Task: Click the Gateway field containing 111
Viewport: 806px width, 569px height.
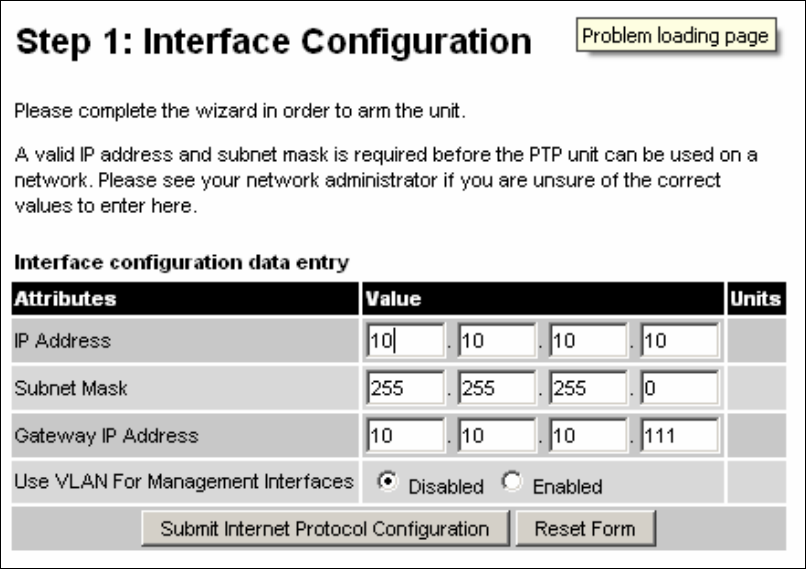Action: point(679,436)
